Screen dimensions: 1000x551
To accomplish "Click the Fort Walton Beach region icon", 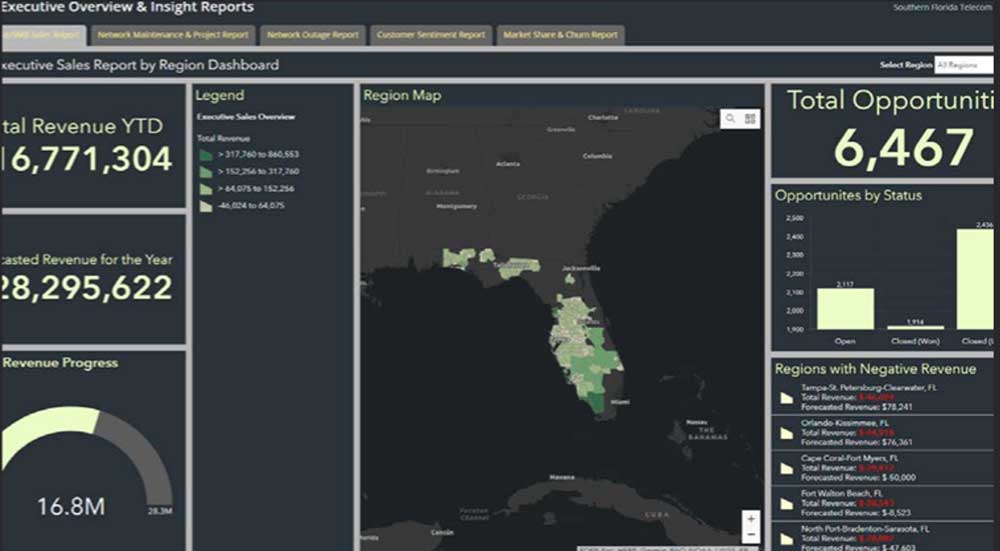I will [785, 502].
